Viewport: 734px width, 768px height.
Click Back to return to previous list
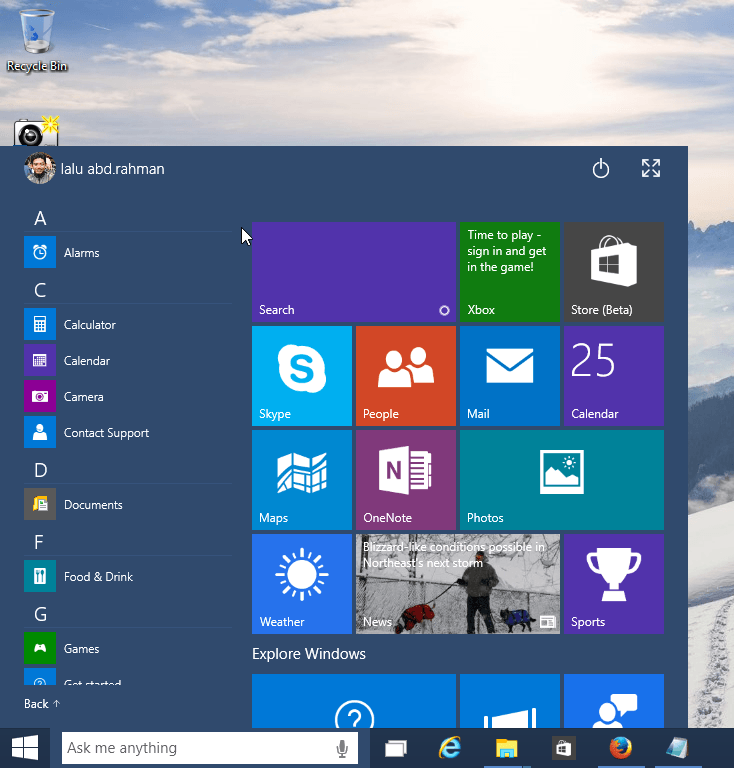[x=42, y=704]
